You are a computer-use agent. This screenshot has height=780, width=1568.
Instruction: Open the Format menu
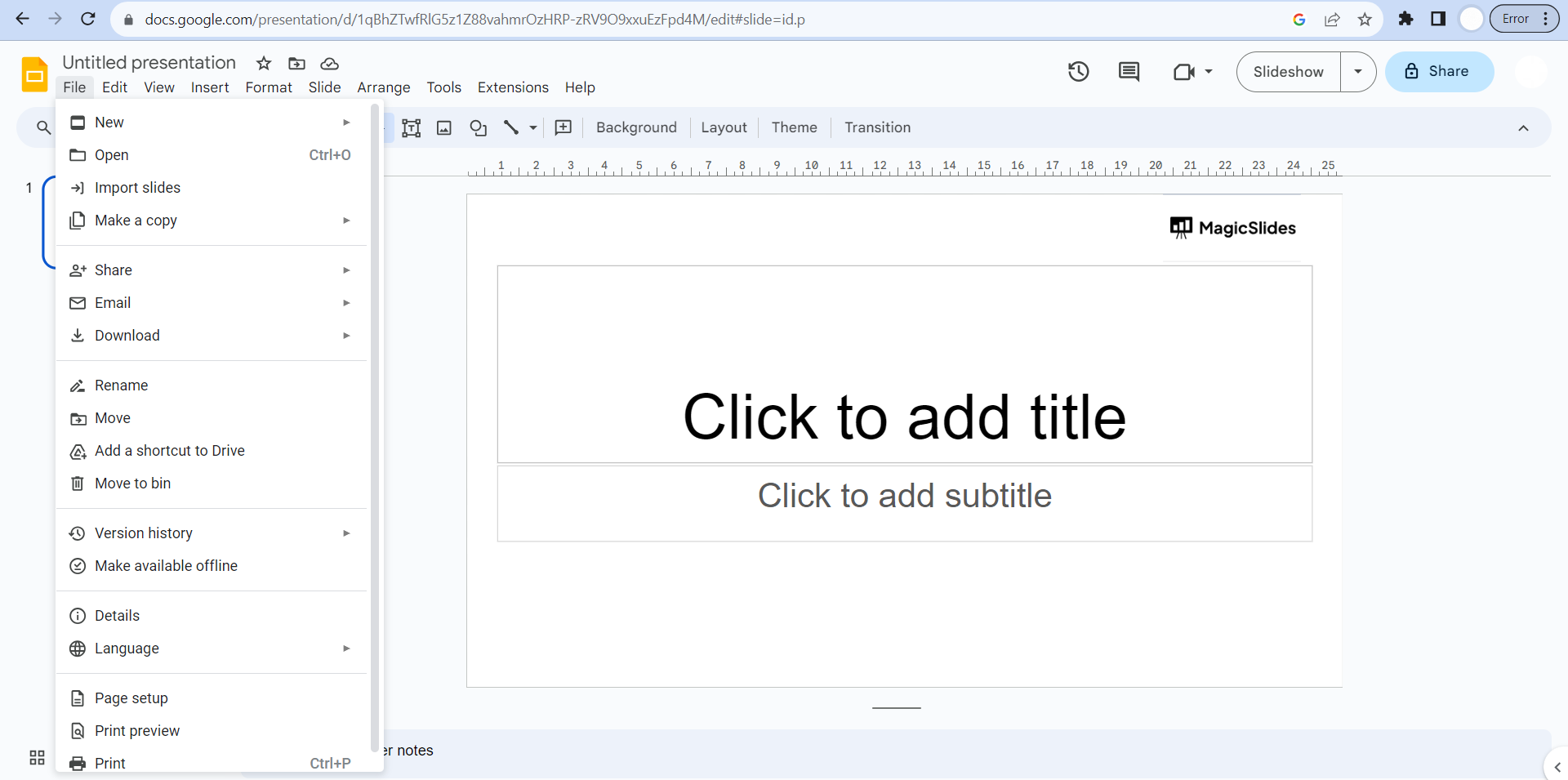coord(269,87)
